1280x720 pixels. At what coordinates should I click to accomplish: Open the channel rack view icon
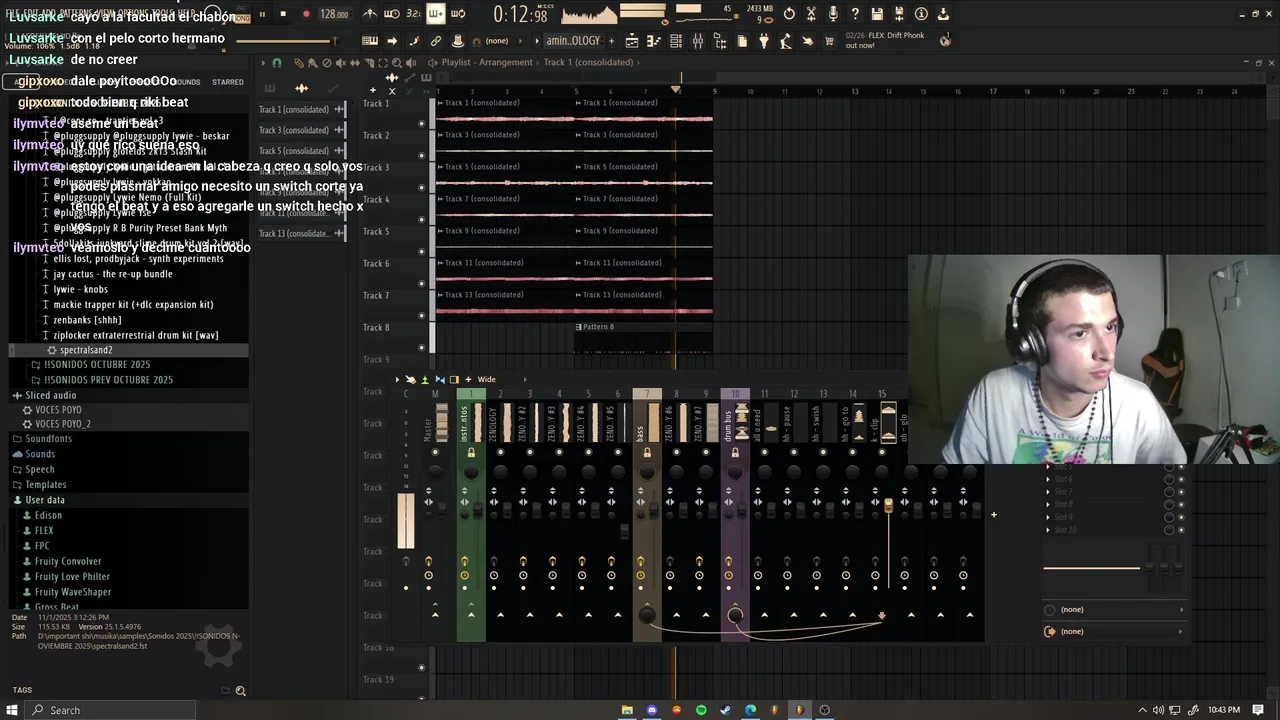pos(676,41)
